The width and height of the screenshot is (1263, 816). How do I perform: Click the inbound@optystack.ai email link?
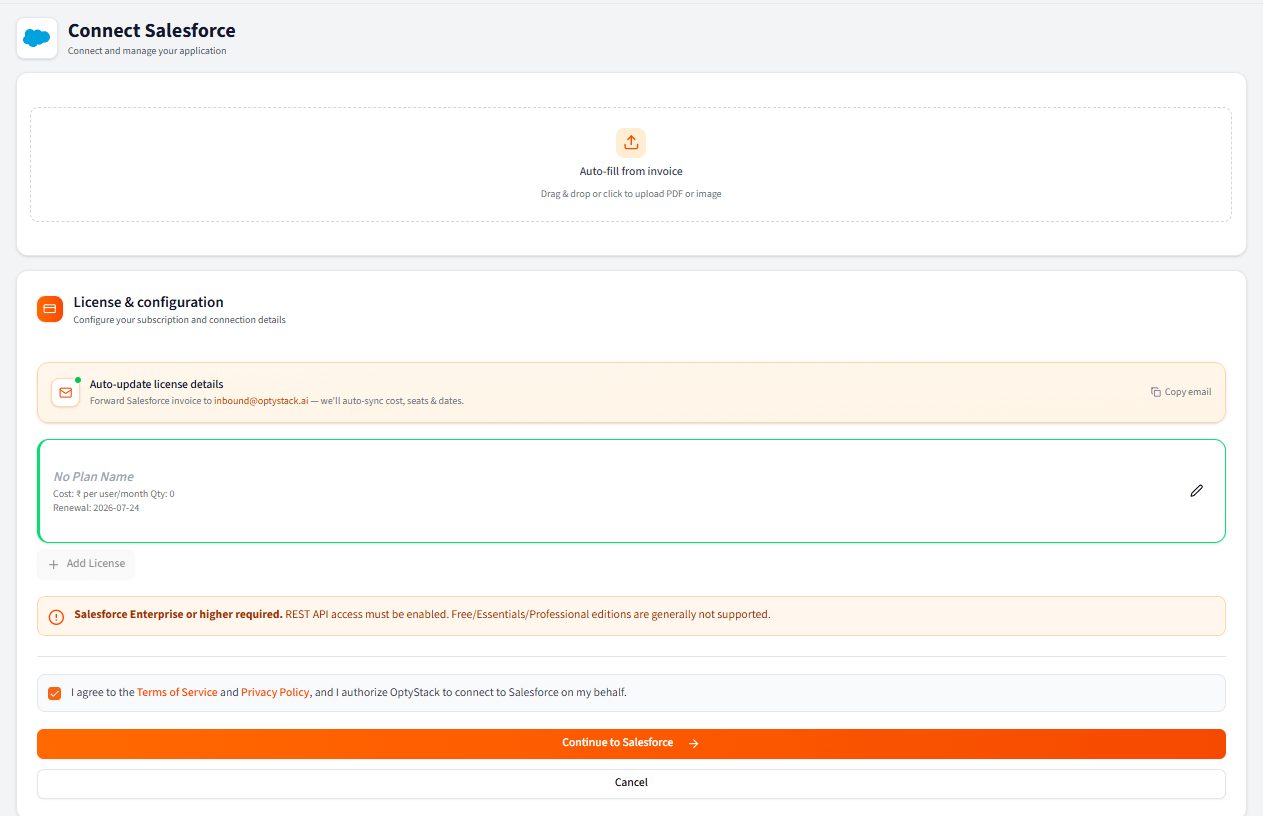261,401
